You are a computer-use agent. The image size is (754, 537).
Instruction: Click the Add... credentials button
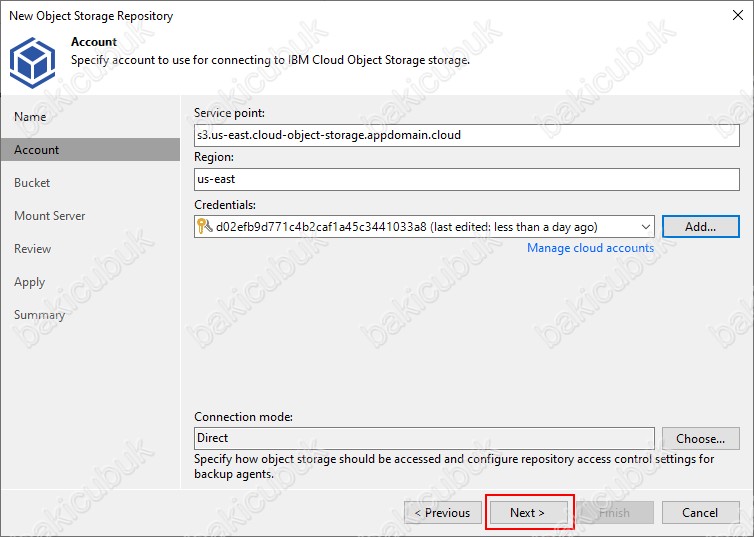[700, 226]
